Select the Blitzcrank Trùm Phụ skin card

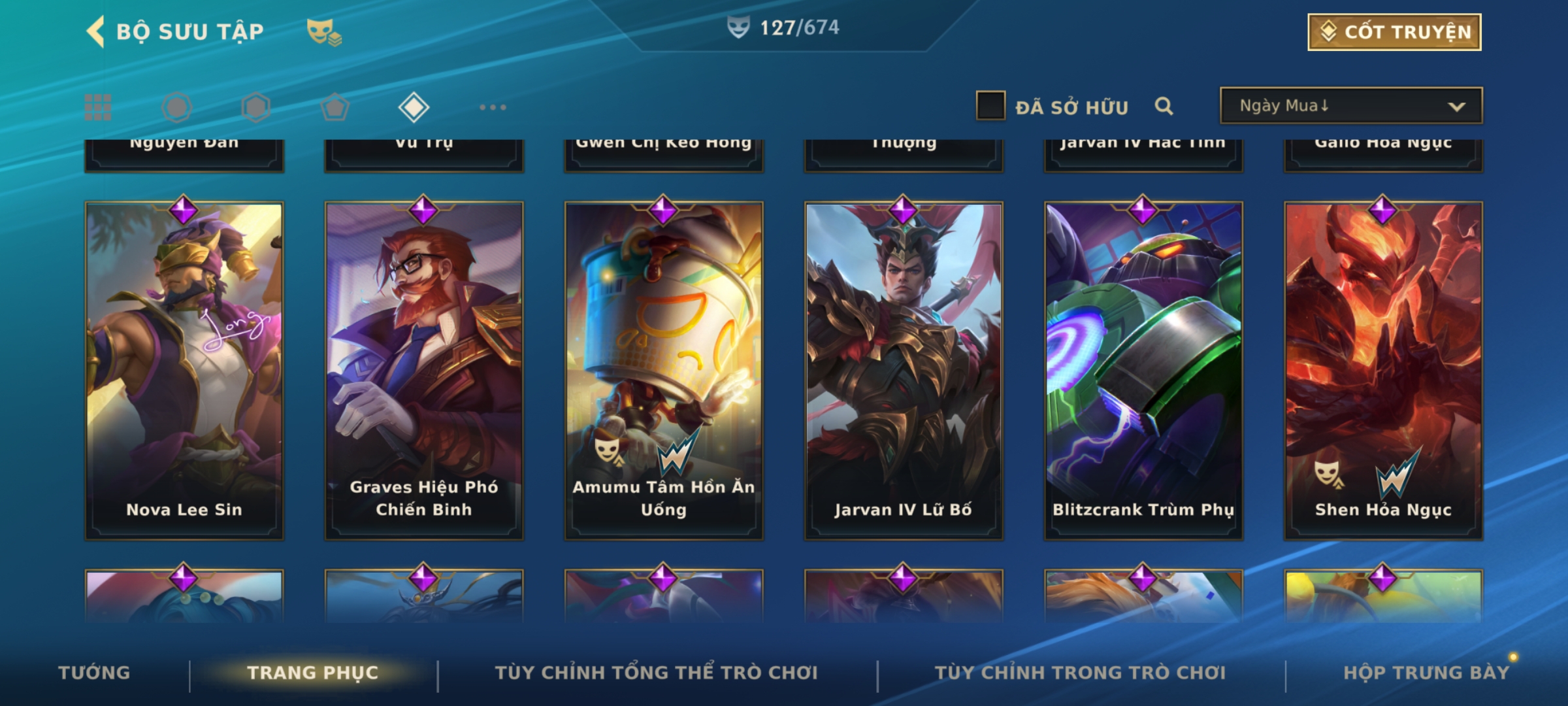(x=1143, y=371)
